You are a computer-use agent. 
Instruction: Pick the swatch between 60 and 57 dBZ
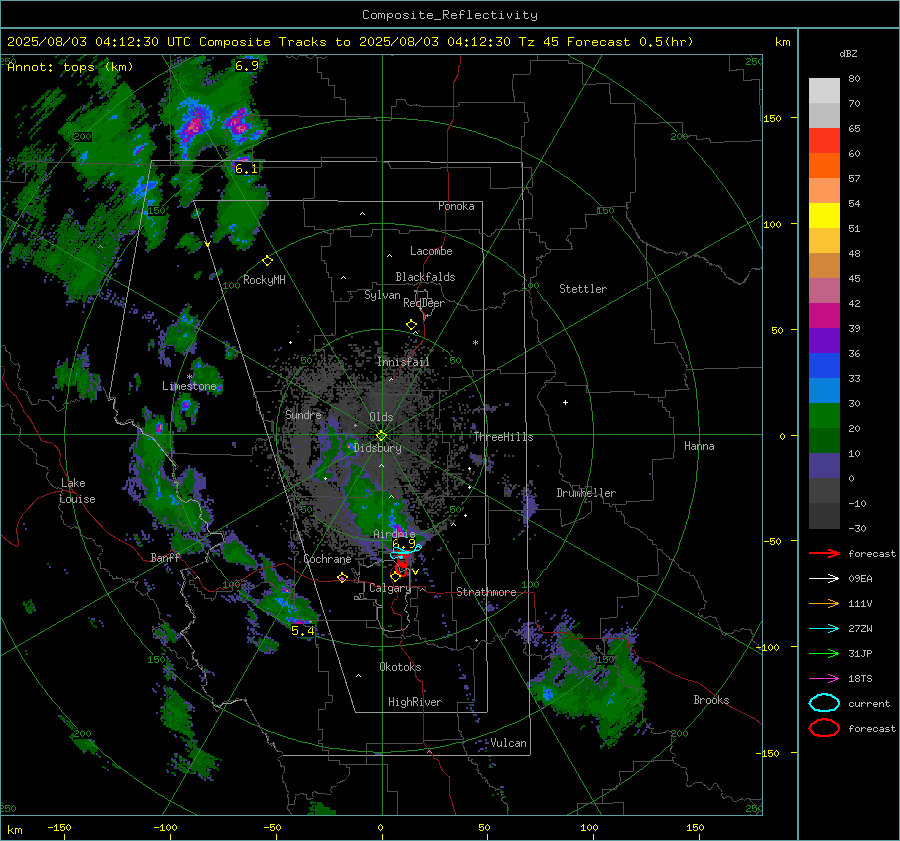[824, 166]
